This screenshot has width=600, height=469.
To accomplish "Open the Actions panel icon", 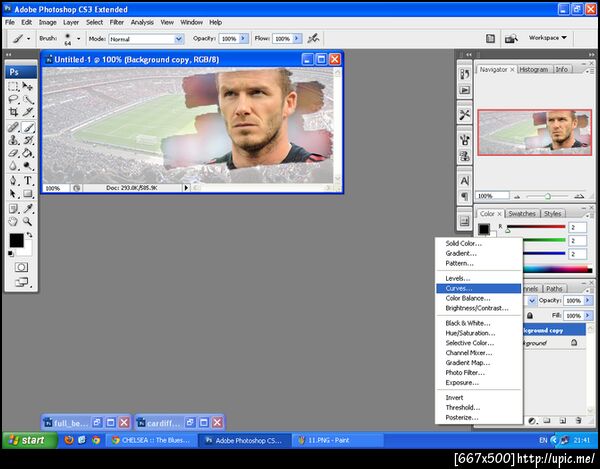I will coord(465,90).
